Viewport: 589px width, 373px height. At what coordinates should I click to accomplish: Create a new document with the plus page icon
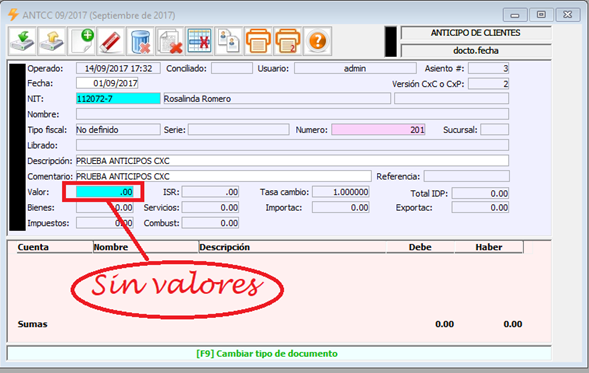(81, 41)
